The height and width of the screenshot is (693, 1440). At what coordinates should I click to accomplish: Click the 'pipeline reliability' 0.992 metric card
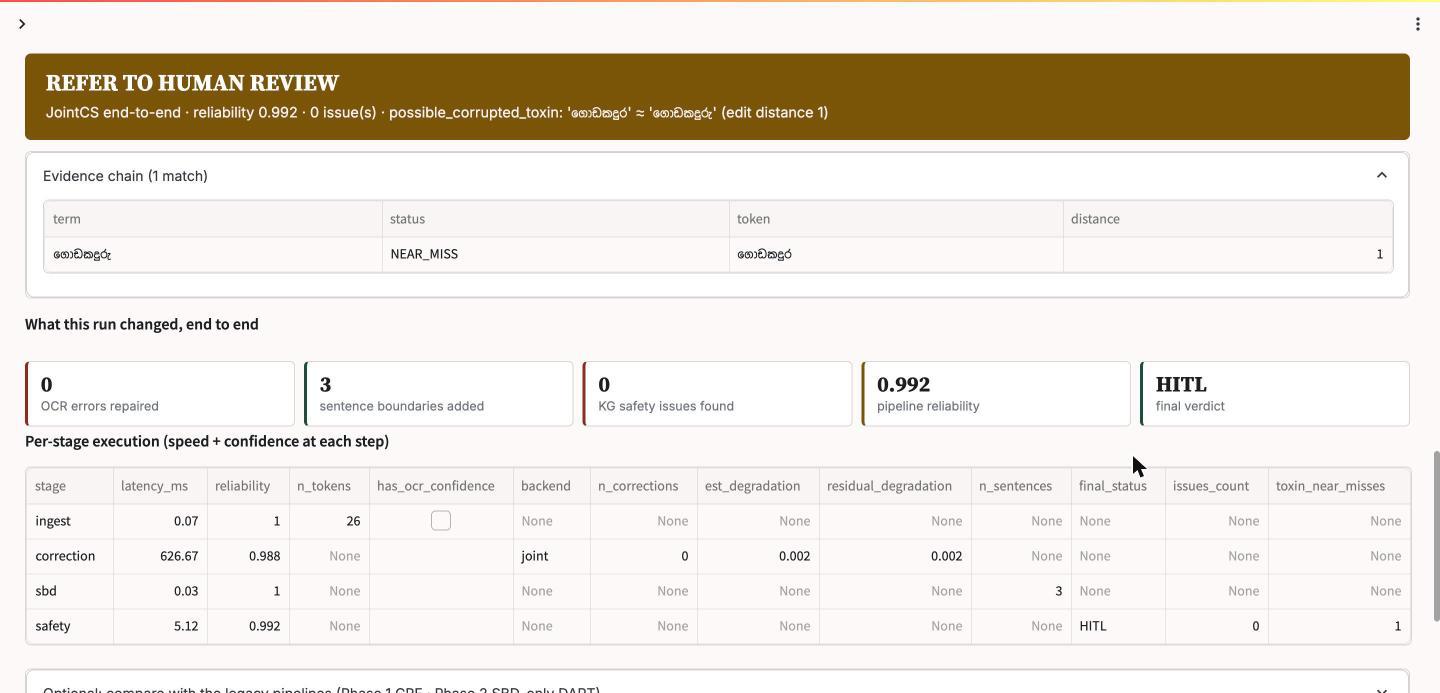(x=996, y=394)
